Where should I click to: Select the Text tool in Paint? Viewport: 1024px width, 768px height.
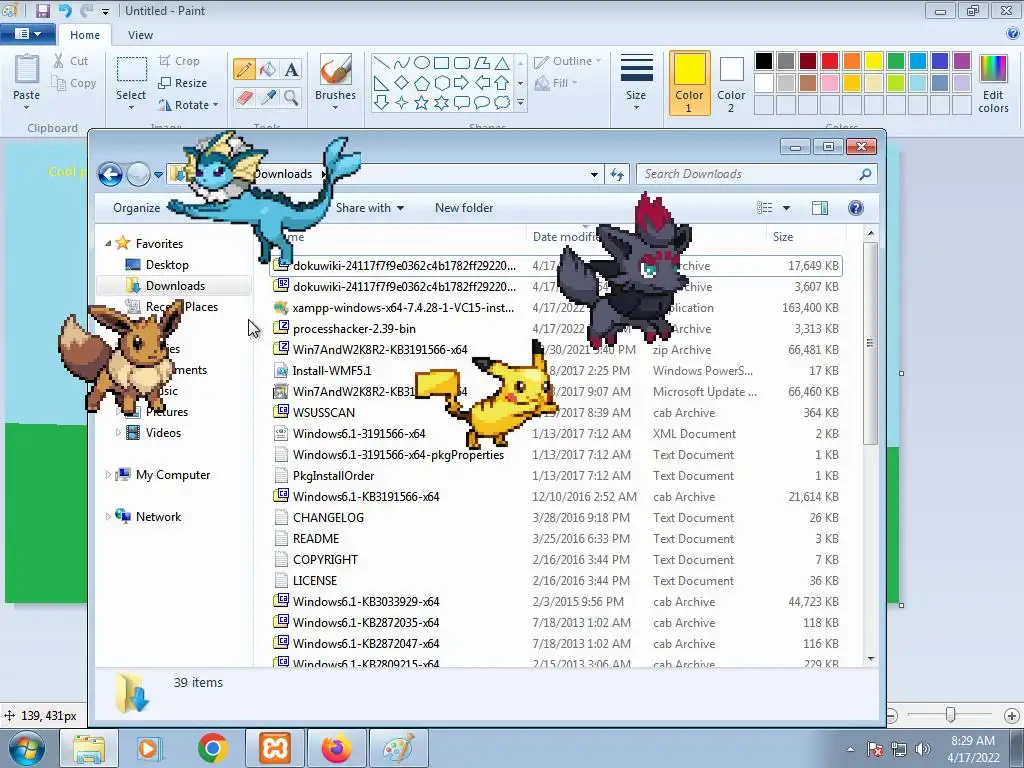pos(291,69)
